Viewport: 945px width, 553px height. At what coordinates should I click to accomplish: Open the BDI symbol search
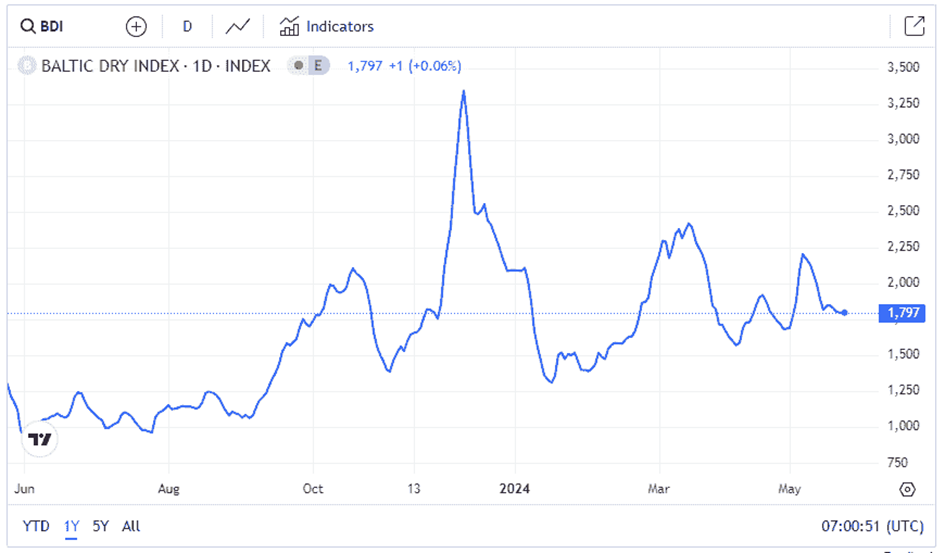click(x=42, y=27)
